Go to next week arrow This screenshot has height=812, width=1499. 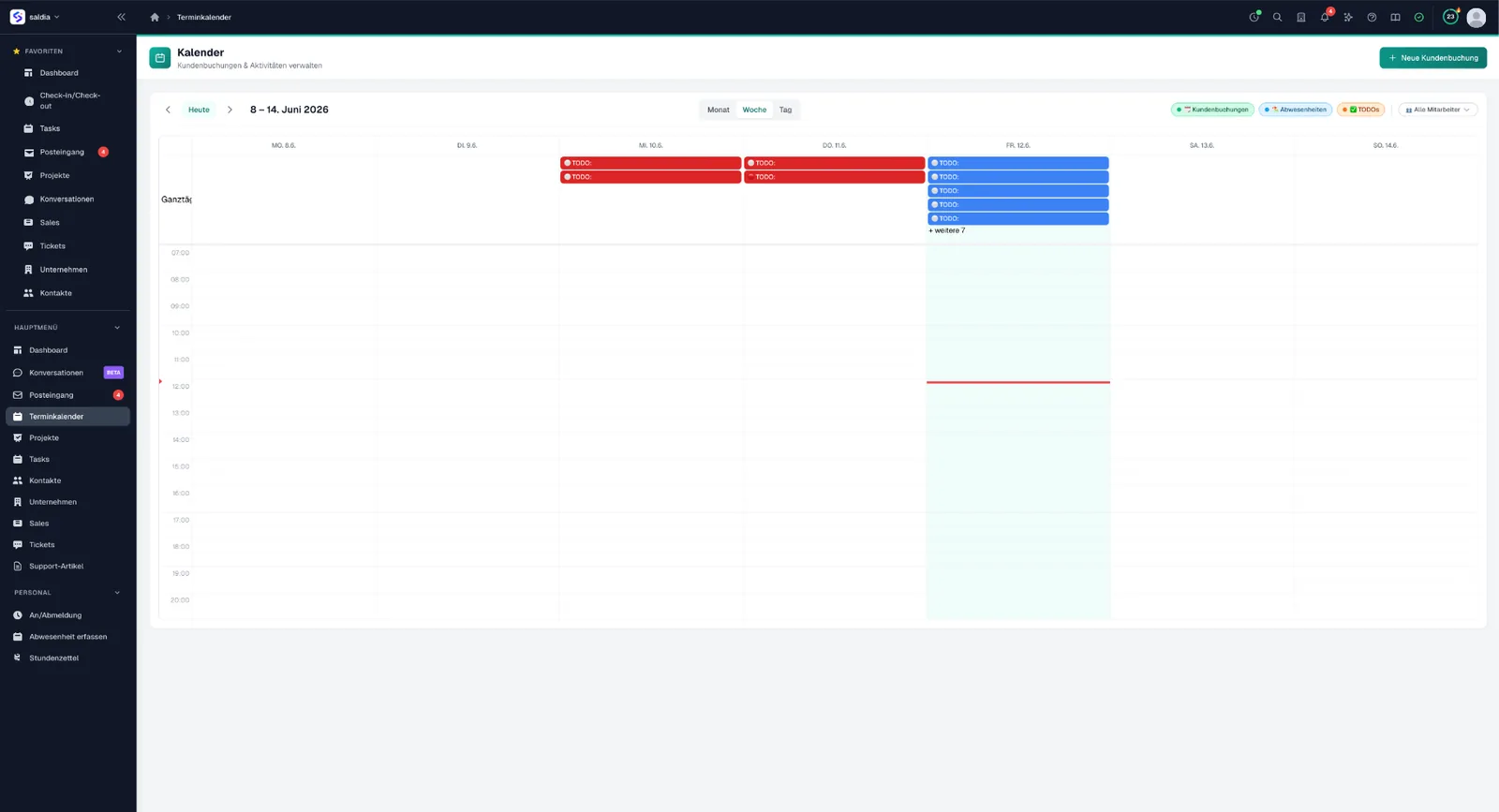click(230, 110)
